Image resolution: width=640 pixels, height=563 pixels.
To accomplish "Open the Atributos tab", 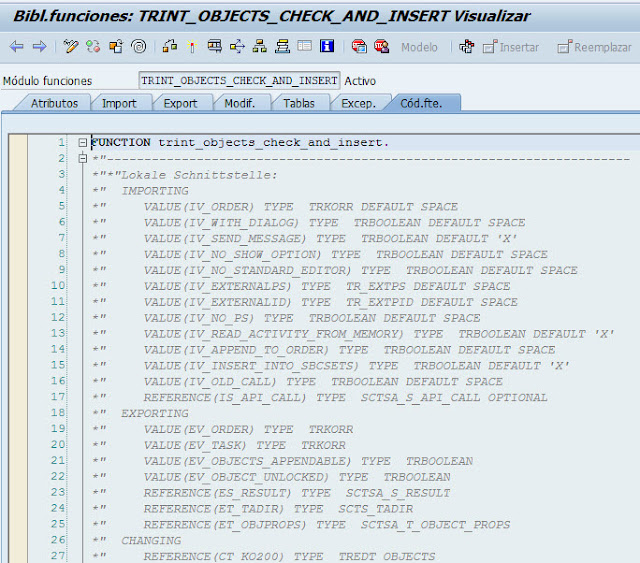I will click(54, 103).
